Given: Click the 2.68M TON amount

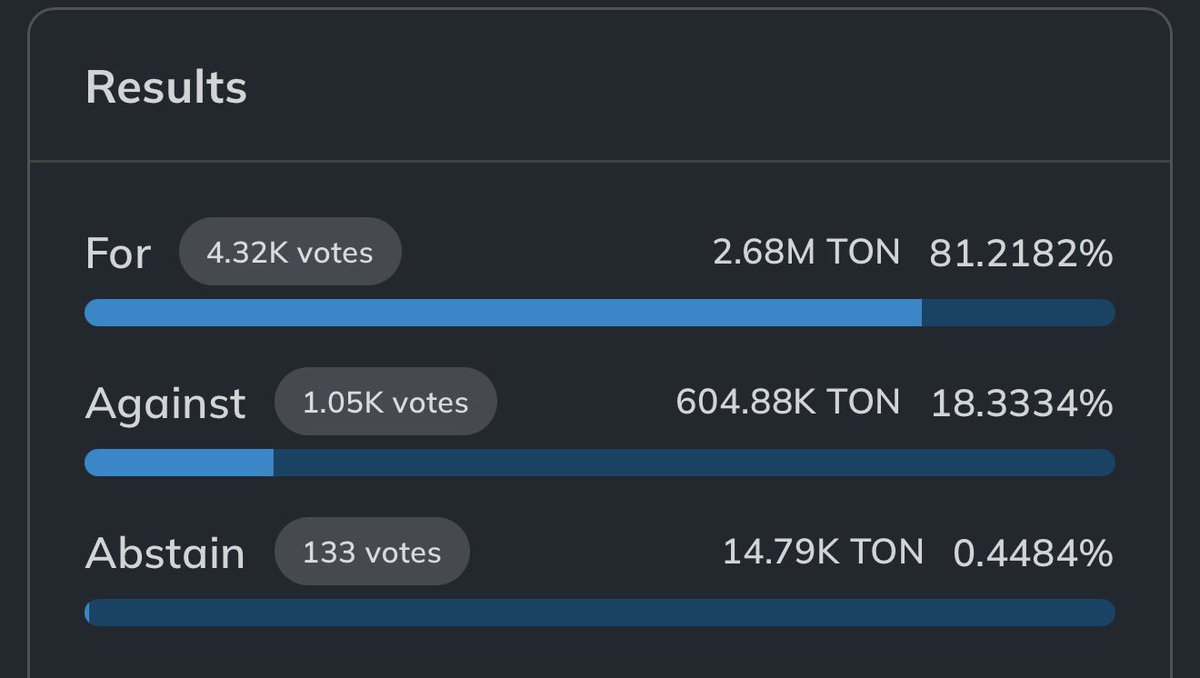Looking at the screenshot, I should pyautogui.click(x=806, y=252).
